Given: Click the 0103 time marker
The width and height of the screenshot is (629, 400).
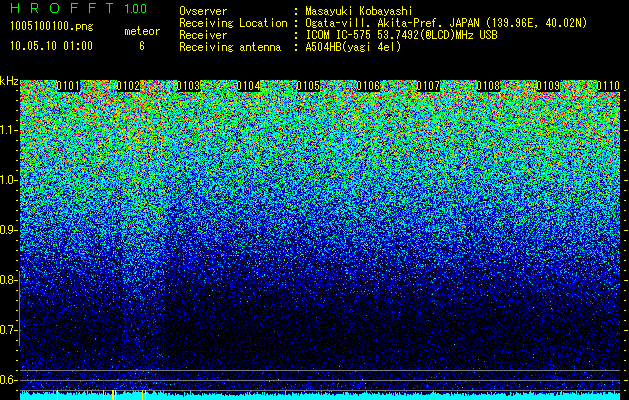Looking at the screenshot, I should coord(188,86).
